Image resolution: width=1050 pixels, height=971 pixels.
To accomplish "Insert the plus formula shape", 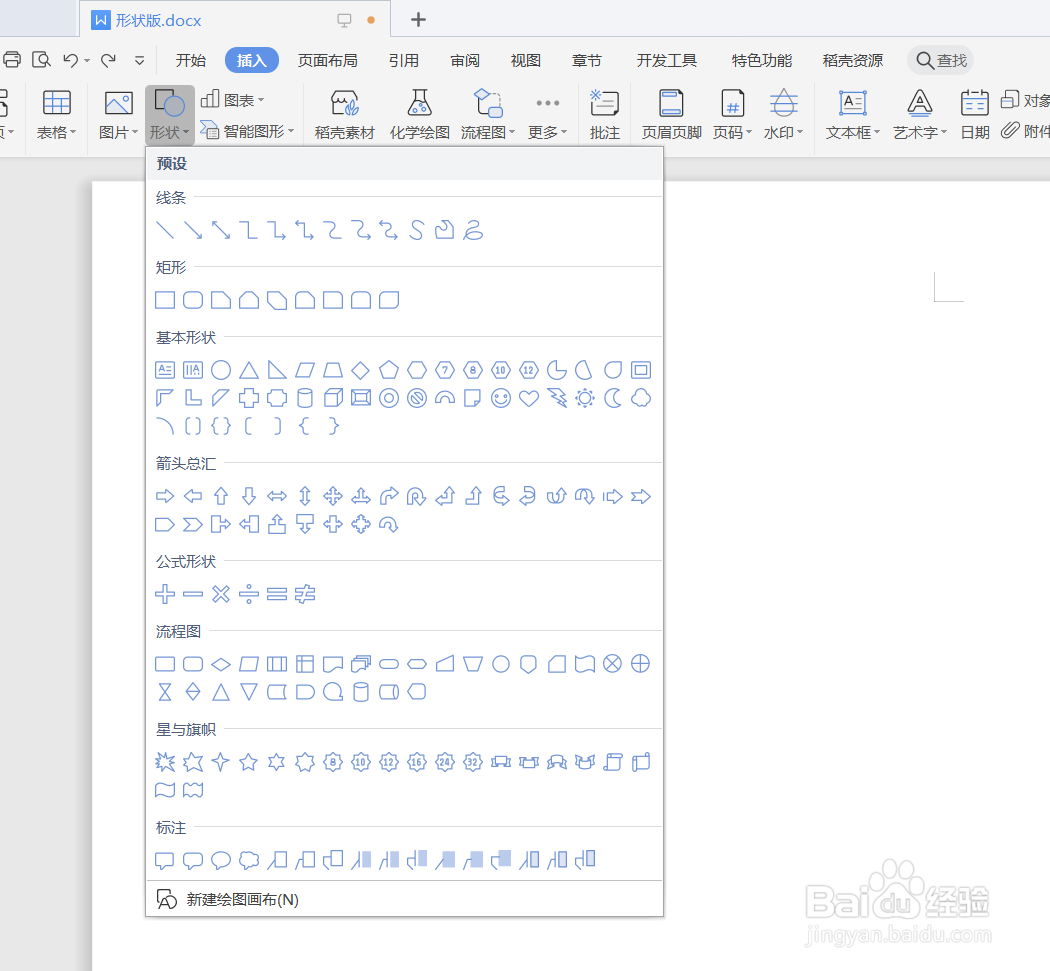I will pos(165,594).
